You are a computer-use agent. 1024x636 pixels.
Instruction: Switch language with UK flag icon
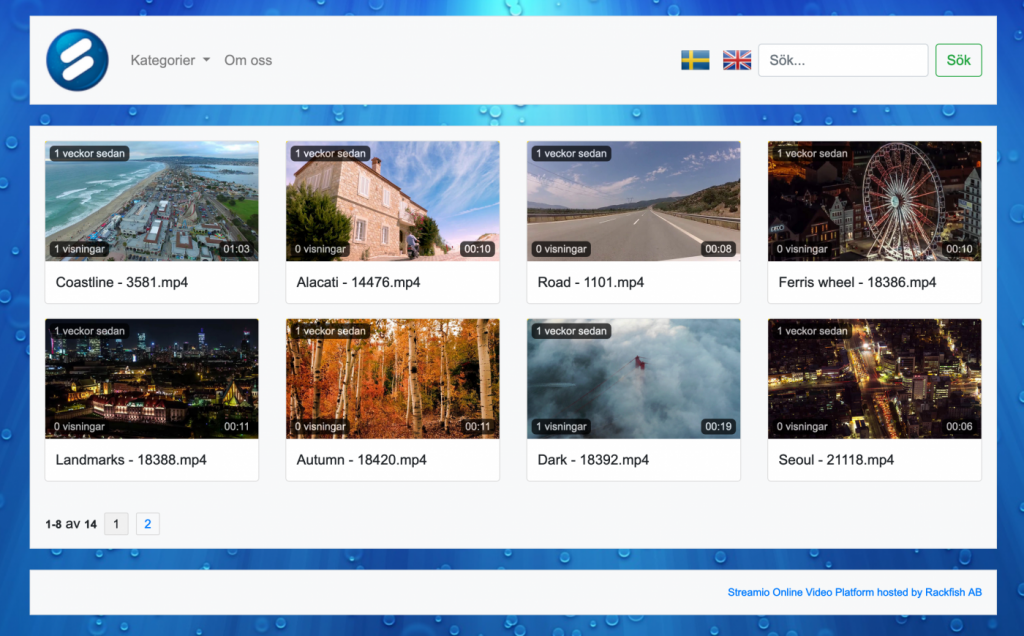737,60
